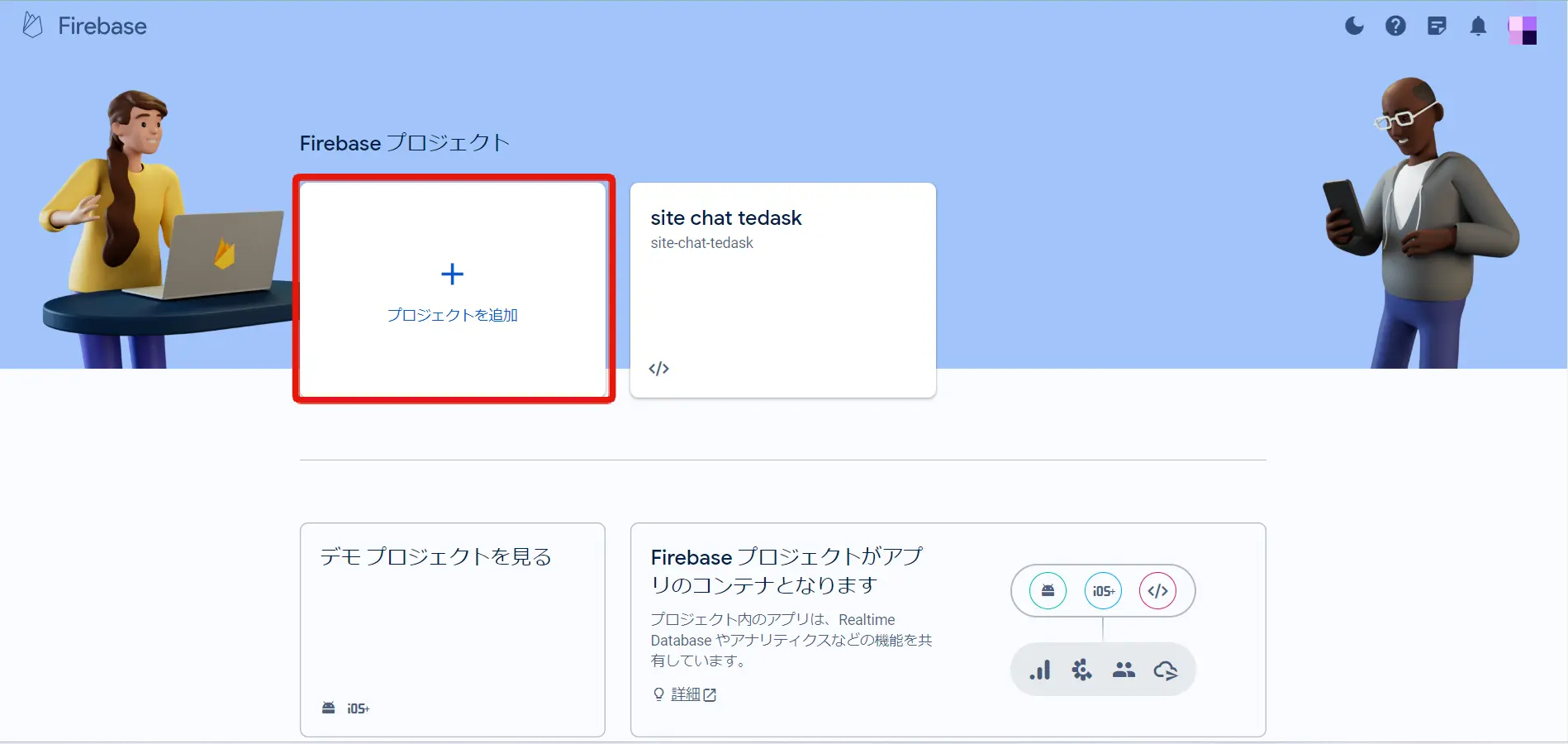Open notifications bell
Image resolution: width=1568 pixels, height=744 pixels.
(x=1478, y=26)
